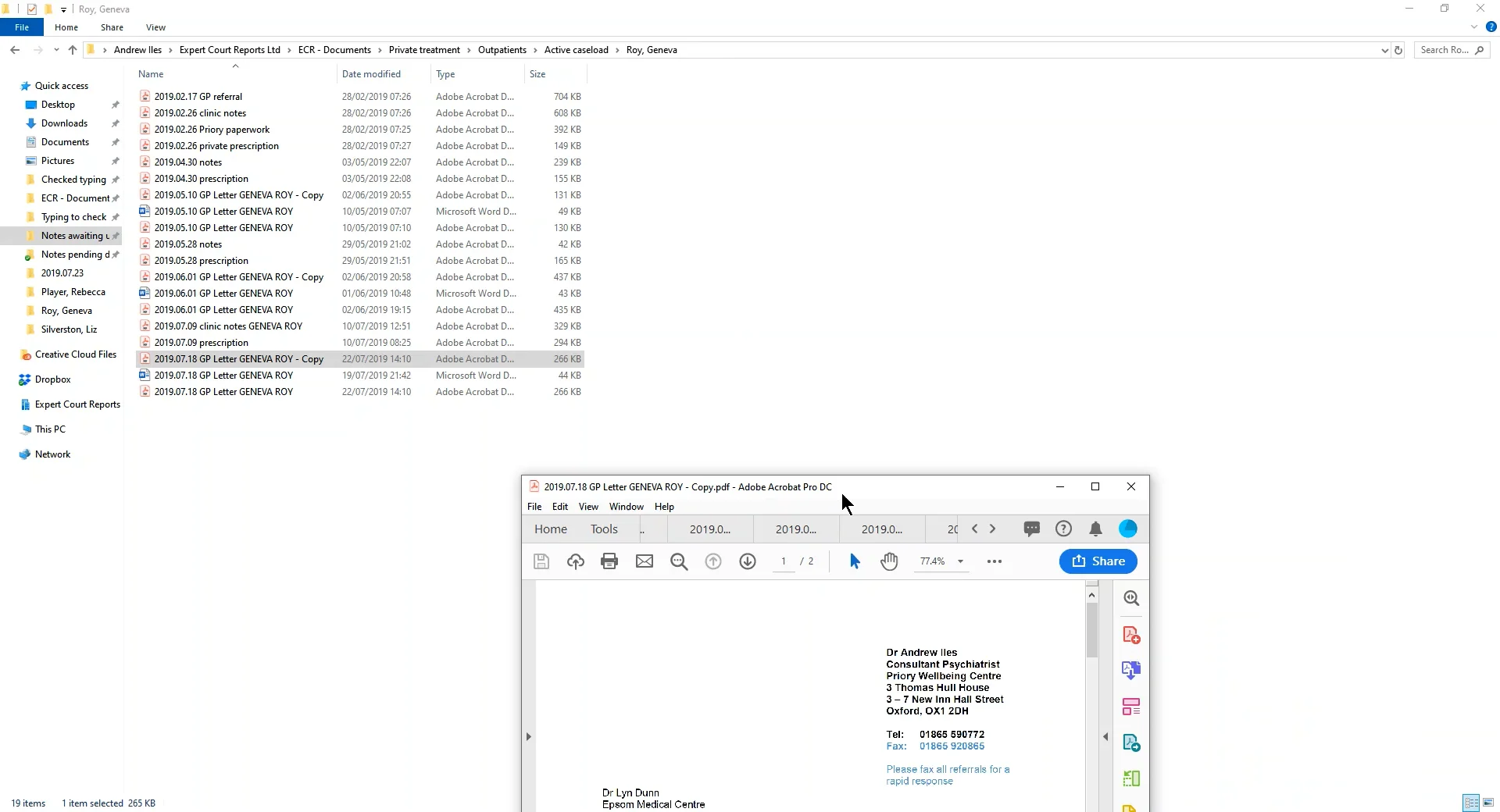Open the comments panel speech bubble
Image resolution: width=1500 pixels, height=812 pixels.
1033,529
